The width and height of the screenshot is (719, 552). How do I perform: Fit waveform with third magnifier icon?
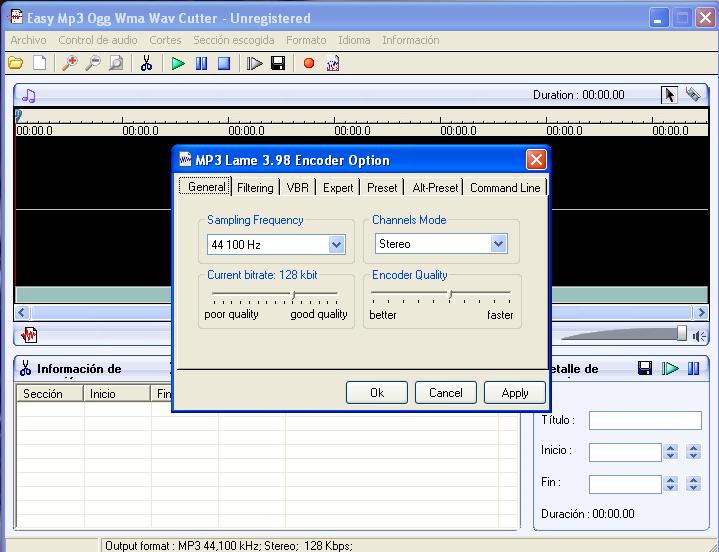coord(116,63)
